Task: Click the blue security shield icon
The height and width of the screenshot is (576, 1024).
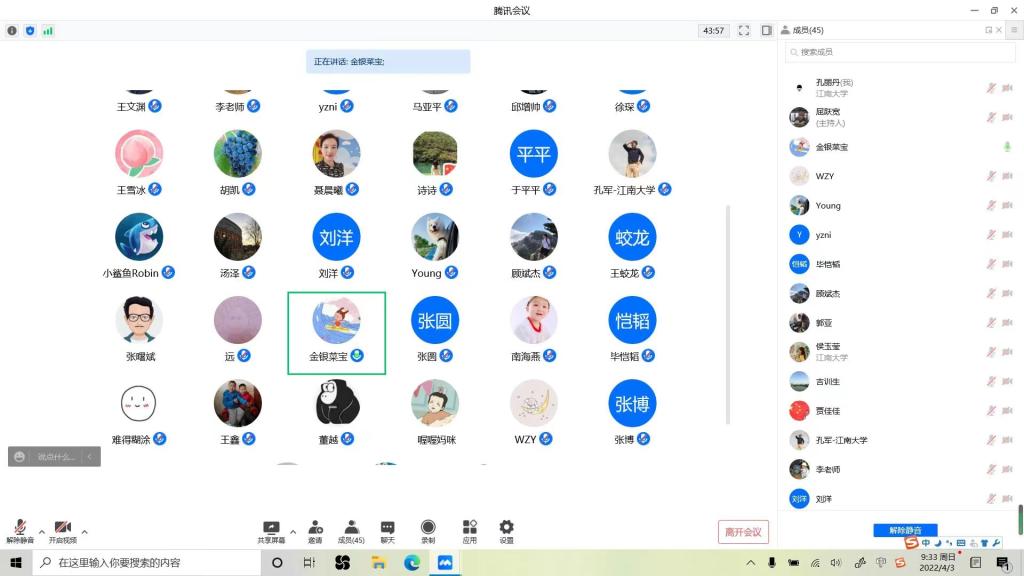Action: coord(30,31)
